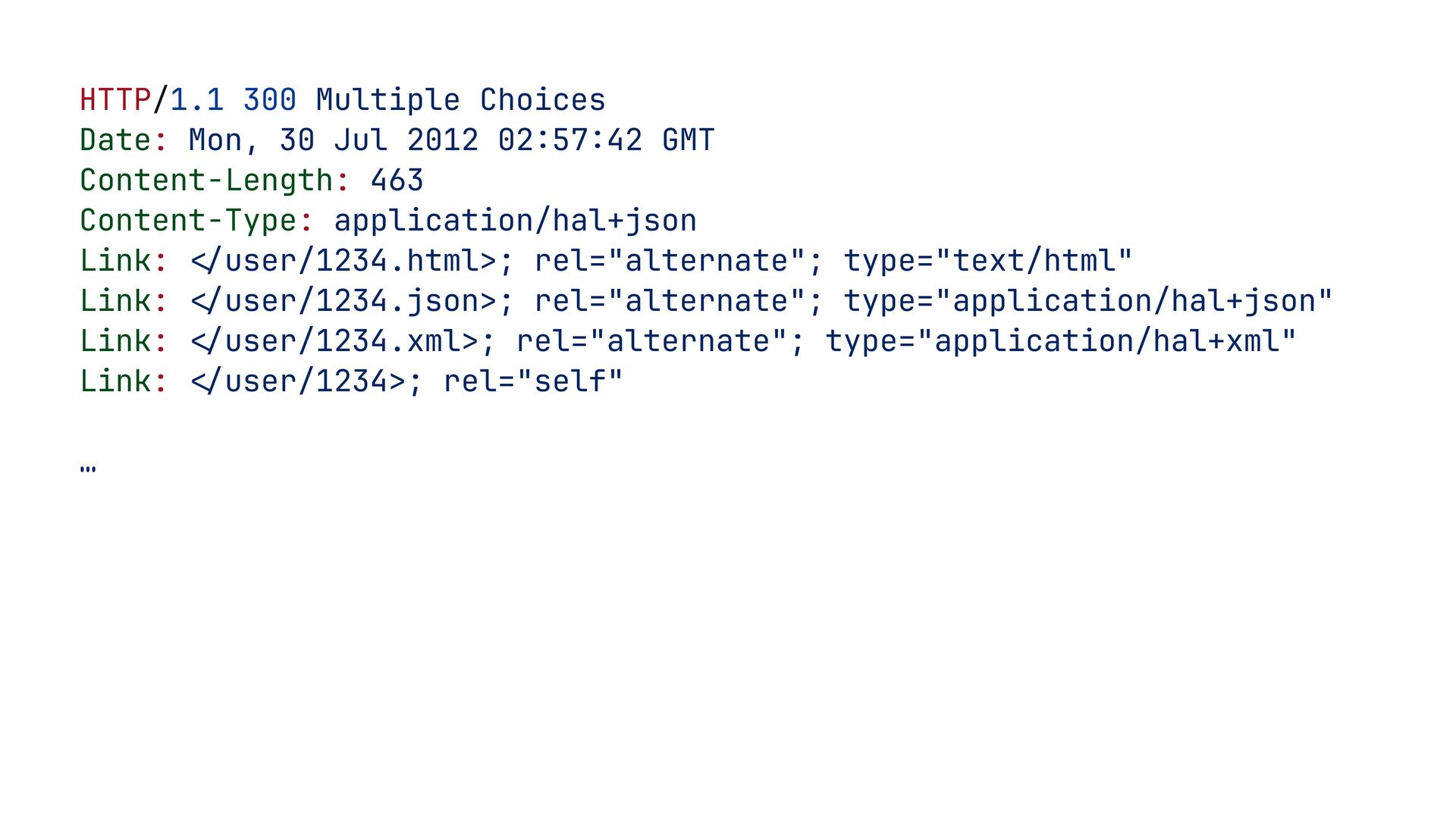
Task: Click the ellipsis below the headers
Action: [88, 469]
